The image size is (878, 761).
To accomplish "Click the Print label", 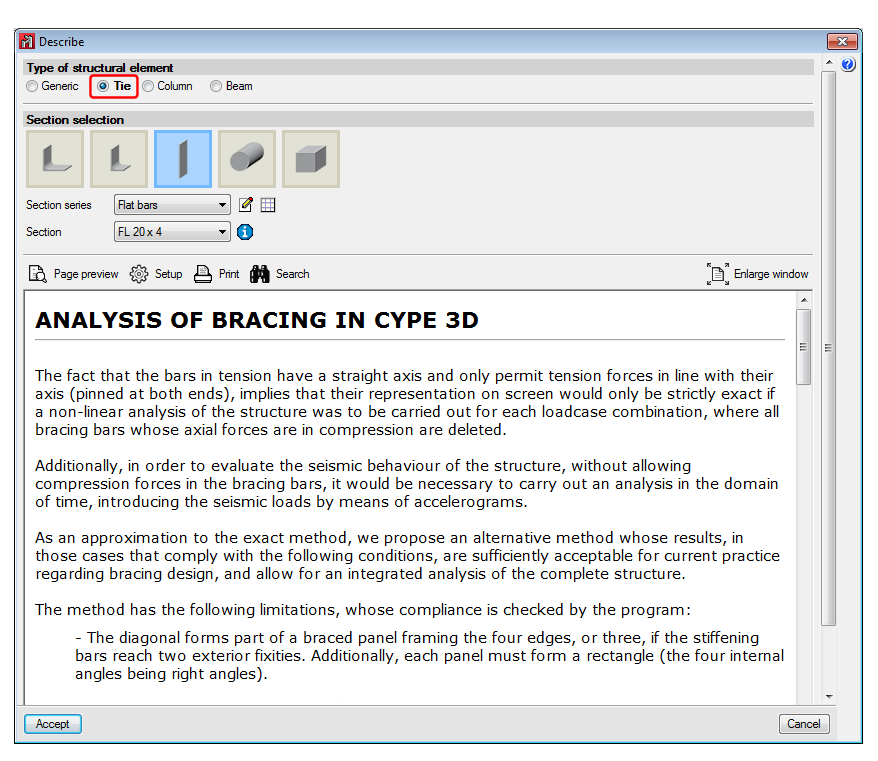I will pyautogui.click(x=229, y=274).
